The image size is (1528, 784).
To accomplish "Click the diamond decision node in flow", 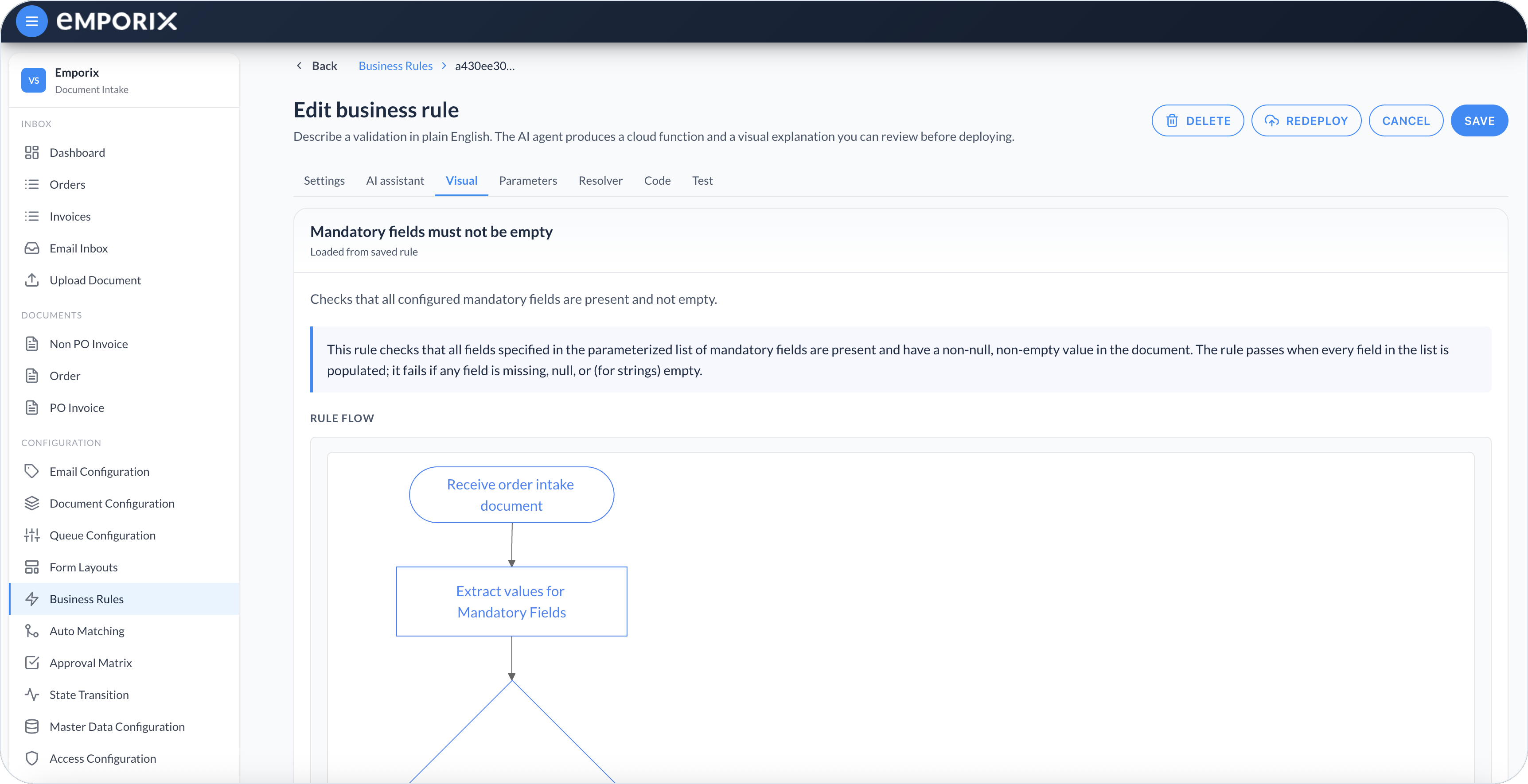I will 512,732.
